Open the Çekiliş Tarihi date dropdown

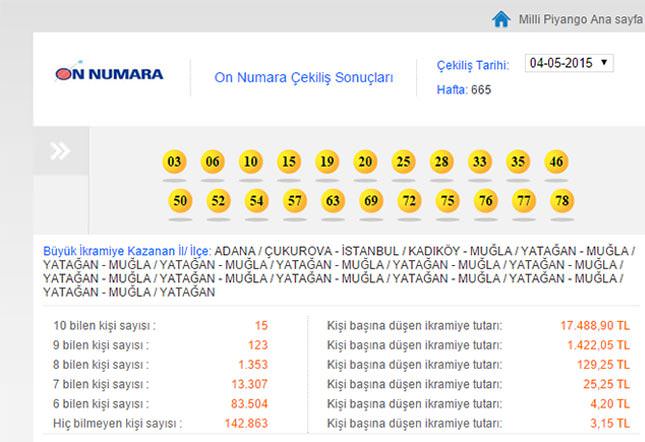(569, 63)
